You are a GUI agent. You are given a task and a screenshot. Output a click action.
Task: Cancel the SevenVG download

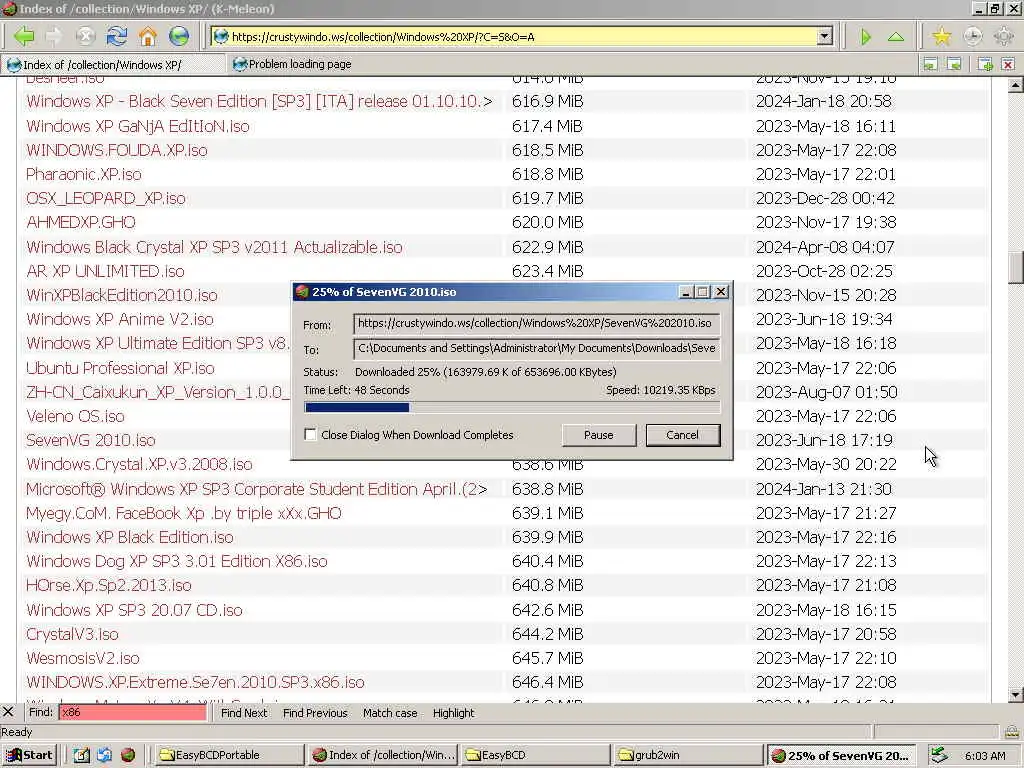682,435
